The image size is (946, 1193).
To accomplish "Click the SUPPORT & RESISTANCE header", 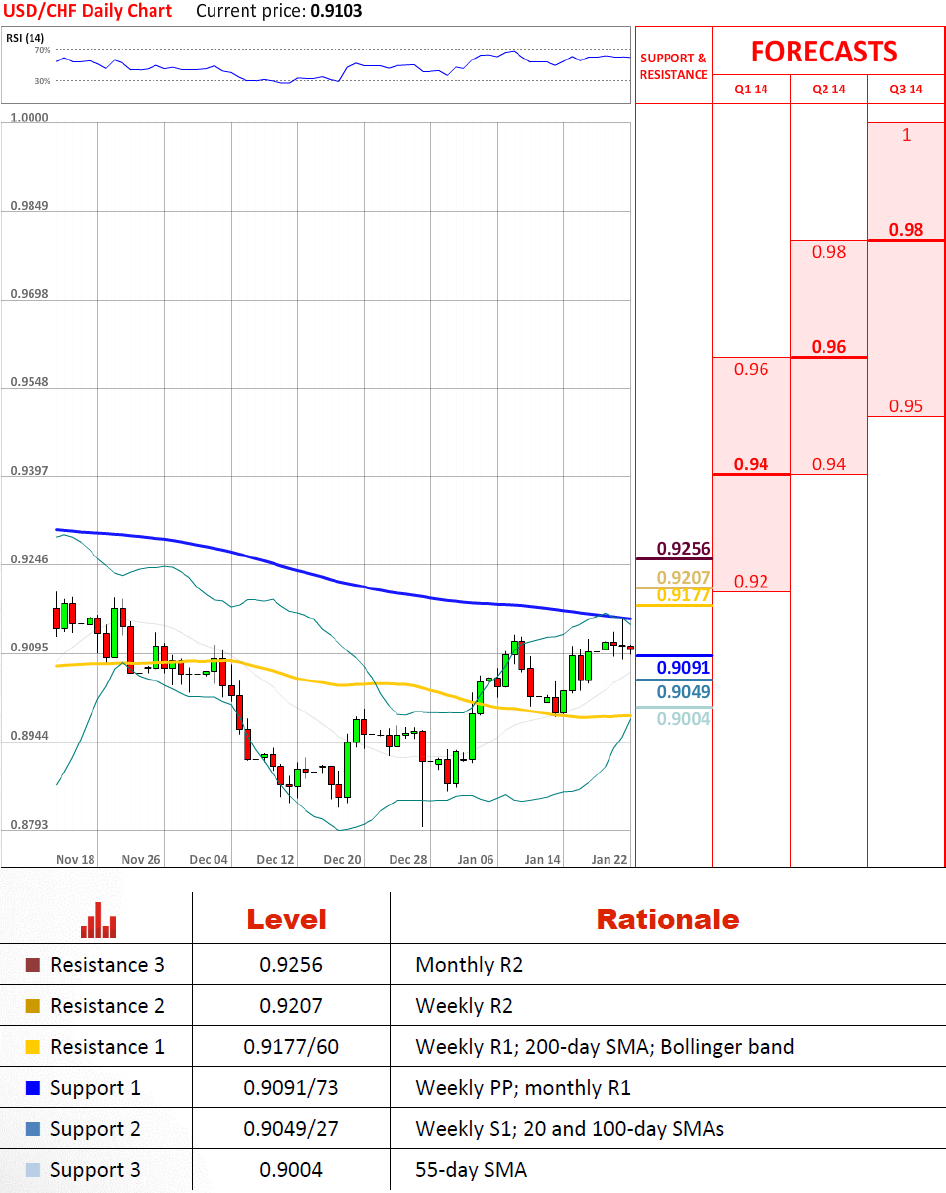I will [x=674, y=66].
